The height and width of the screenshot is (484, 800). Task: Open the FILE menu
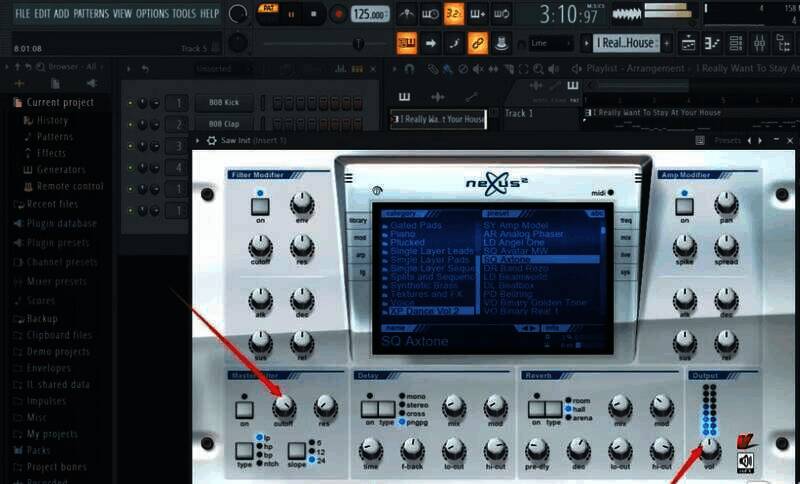coord(22,14)
